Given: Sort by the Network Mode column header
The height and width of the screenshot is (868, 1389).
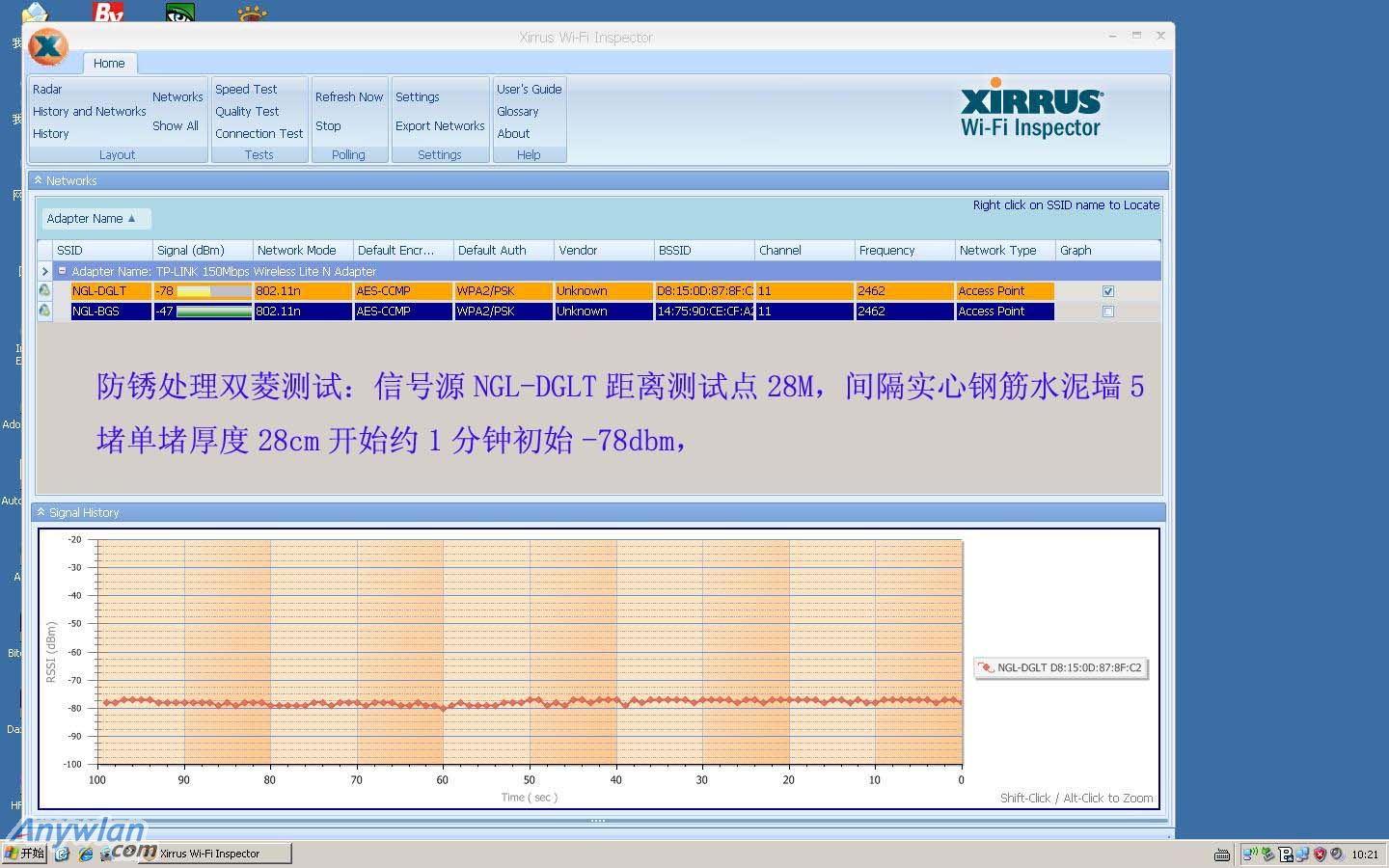Looking at the screenshot, I should 303,251.
